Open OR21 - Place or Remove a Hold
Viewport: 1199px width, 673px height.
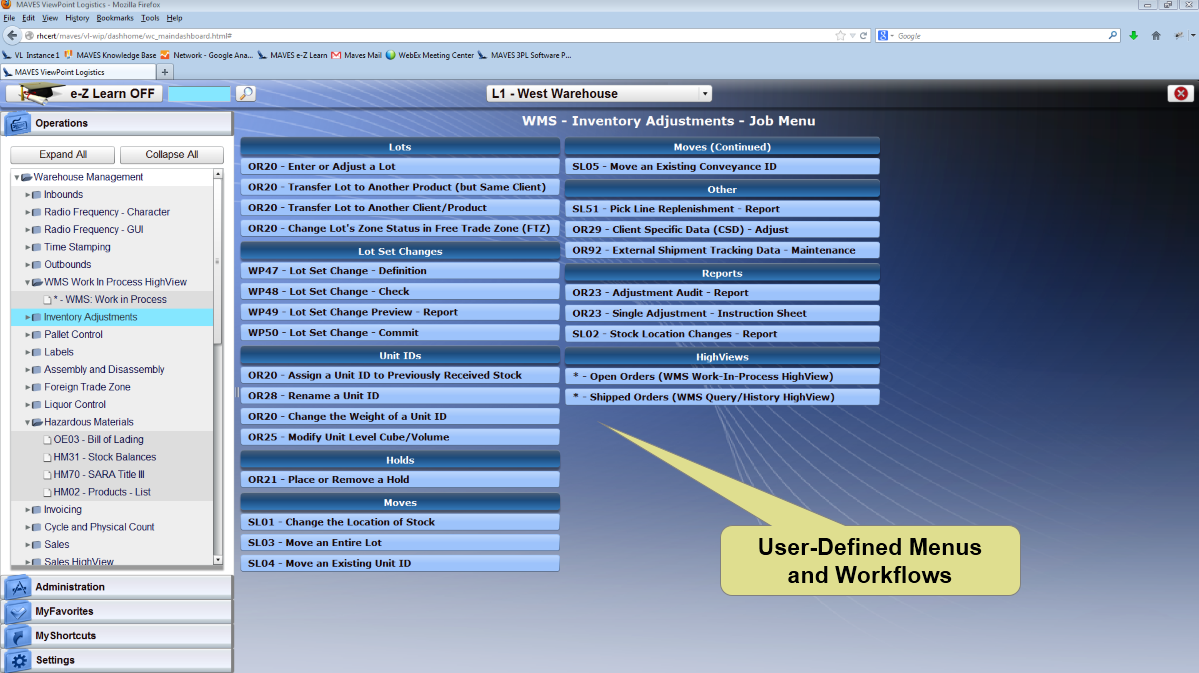400,480
